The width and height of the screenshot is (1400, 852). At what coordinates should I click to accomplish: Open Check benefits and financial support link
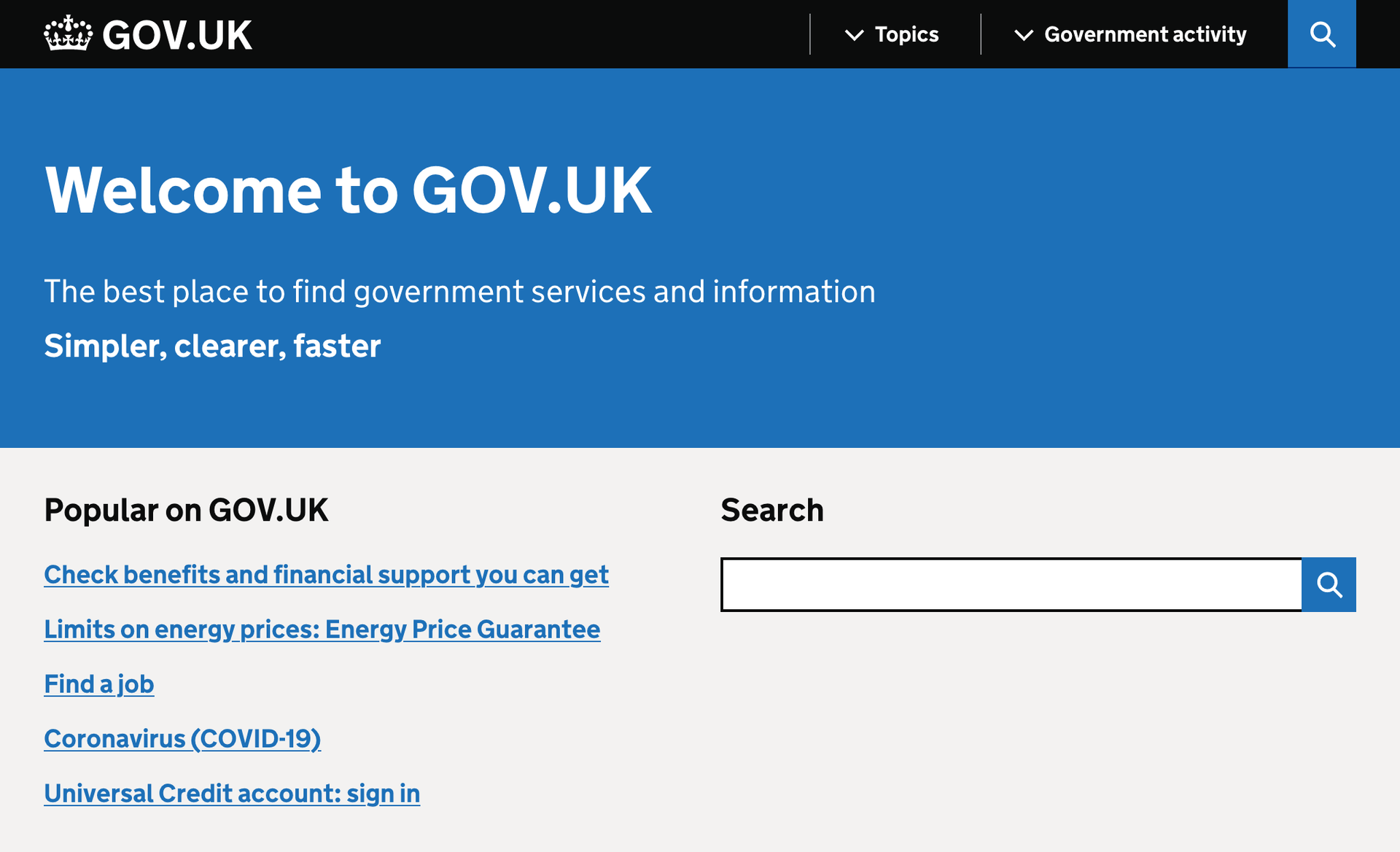[326, 575]
